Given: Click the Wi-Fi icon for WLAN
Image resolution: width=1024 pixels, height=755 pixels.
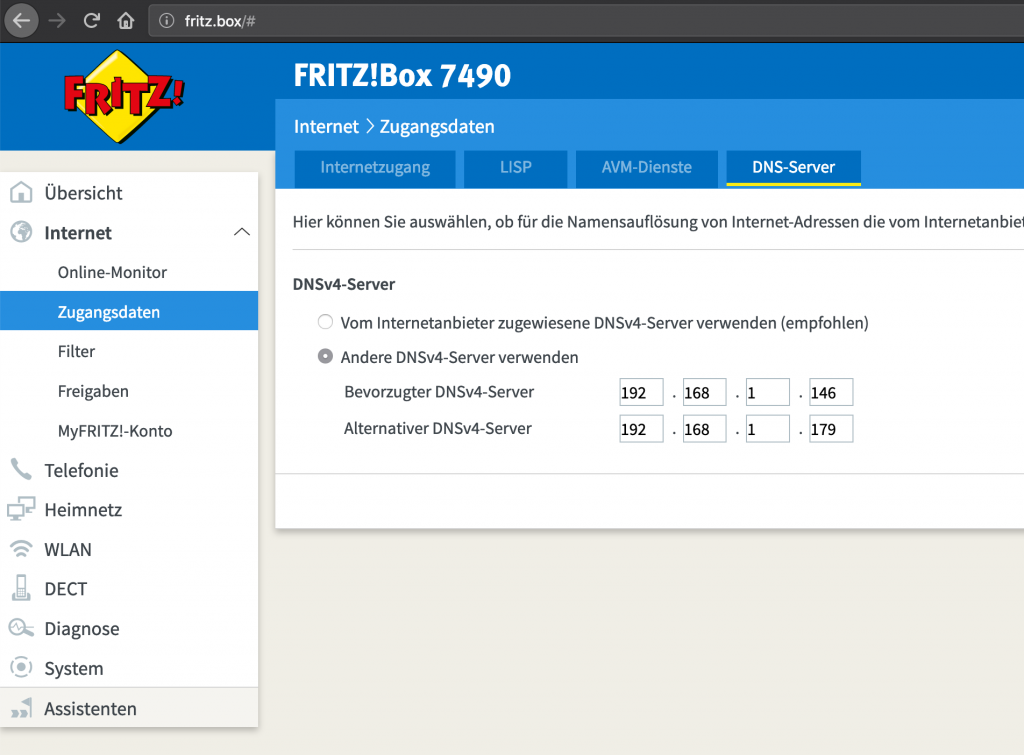Looking at the screenshot, I should tap(21, 549).
